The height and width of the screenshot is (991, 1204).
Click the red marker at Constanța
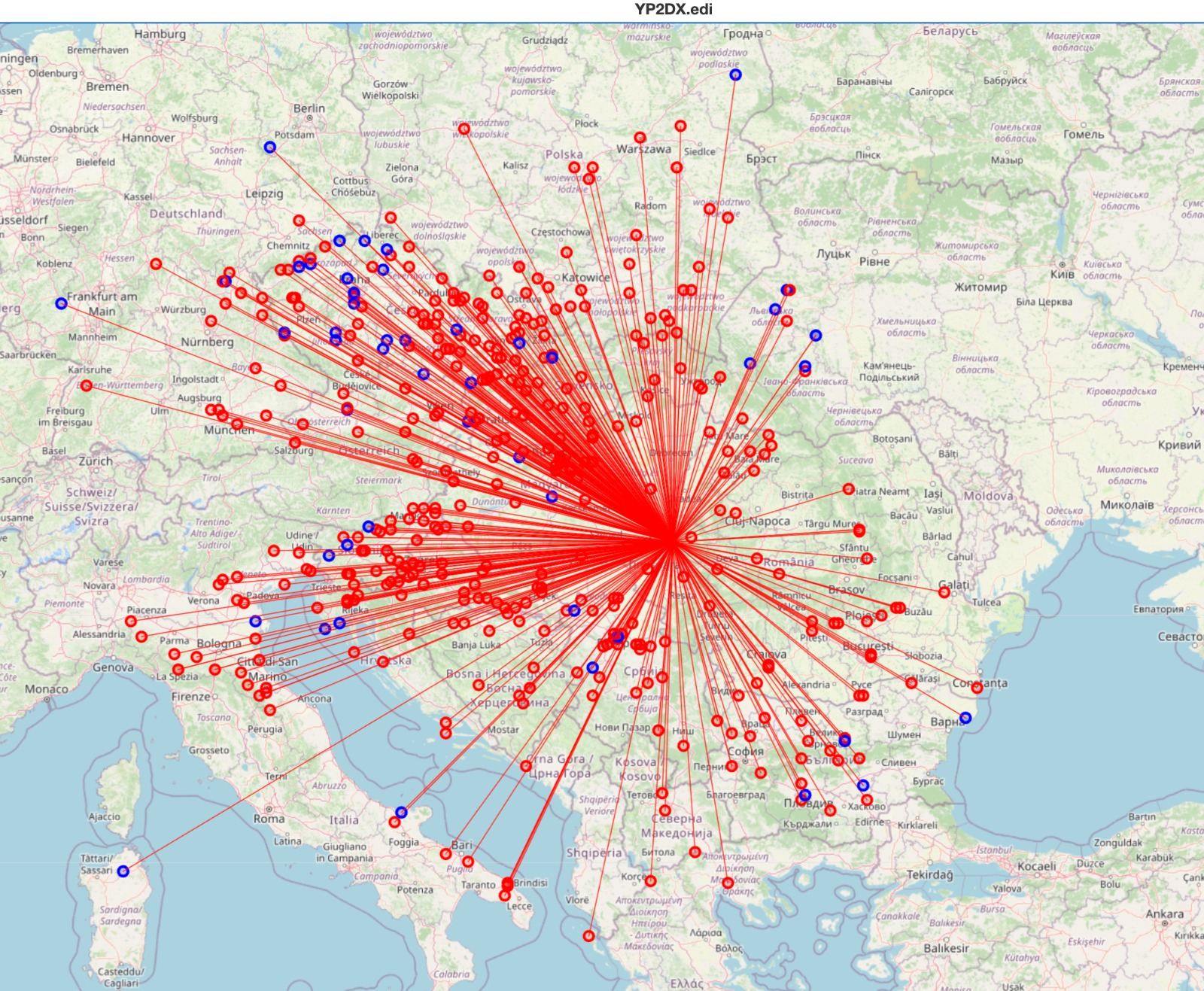[977, 687]
